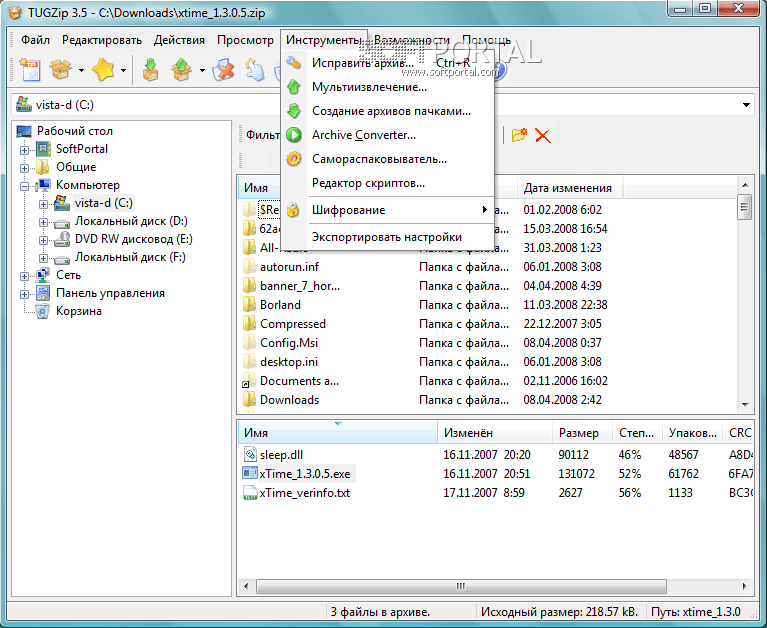Click the folder list vertical scrollbar thumb
This screenshot has height=628, width=767.
744,207
